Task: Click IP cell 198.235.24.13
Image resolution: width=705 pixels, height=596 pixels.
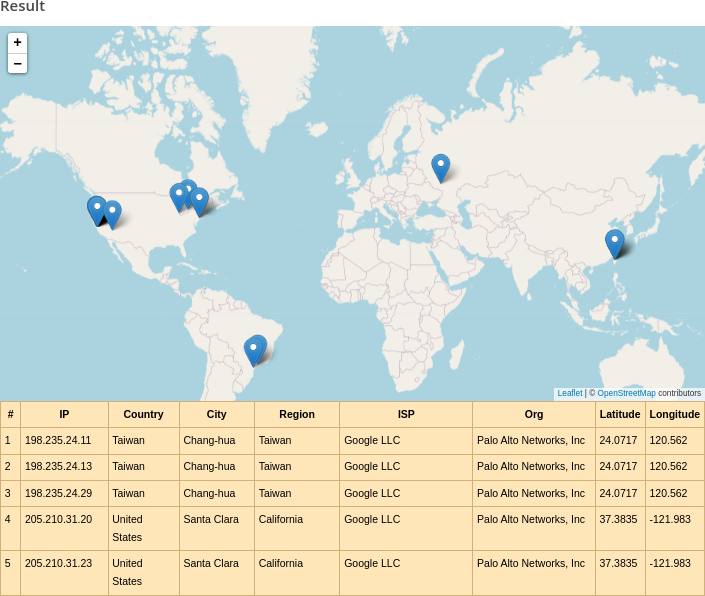Action: [58, 467]
